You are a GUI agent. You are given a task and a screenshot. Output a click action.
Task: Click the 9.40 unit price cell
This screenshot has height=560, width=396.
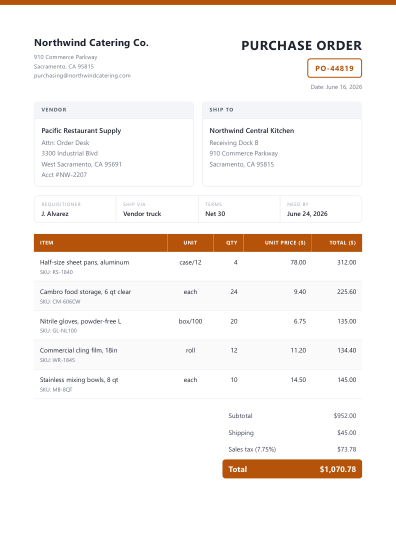pos(300,292)
